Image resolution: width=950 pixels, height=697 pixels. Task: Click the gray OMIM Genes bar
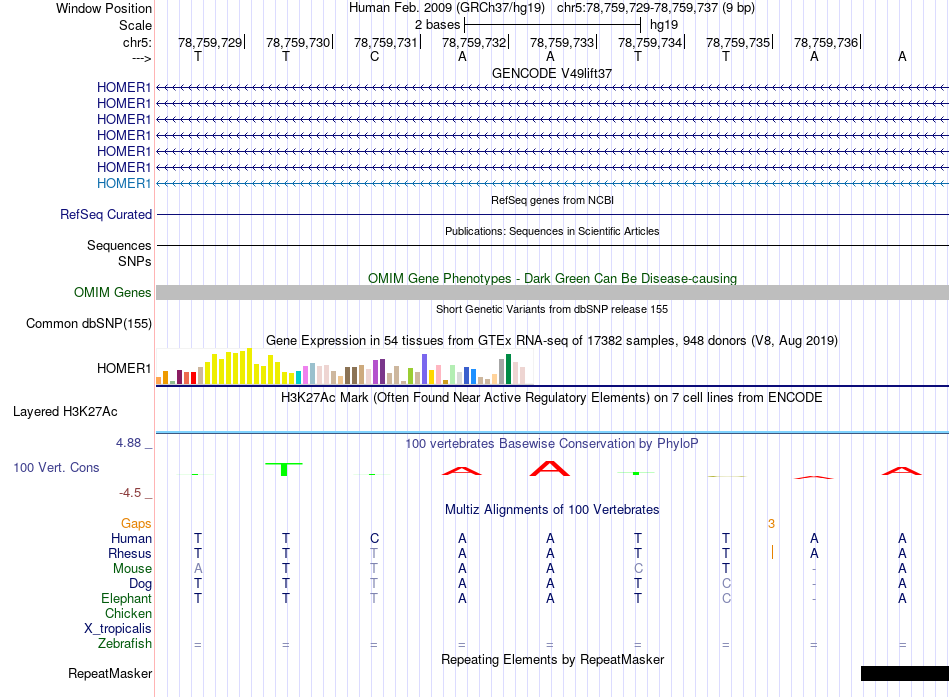pyautogui.click(x=552, y=292)
